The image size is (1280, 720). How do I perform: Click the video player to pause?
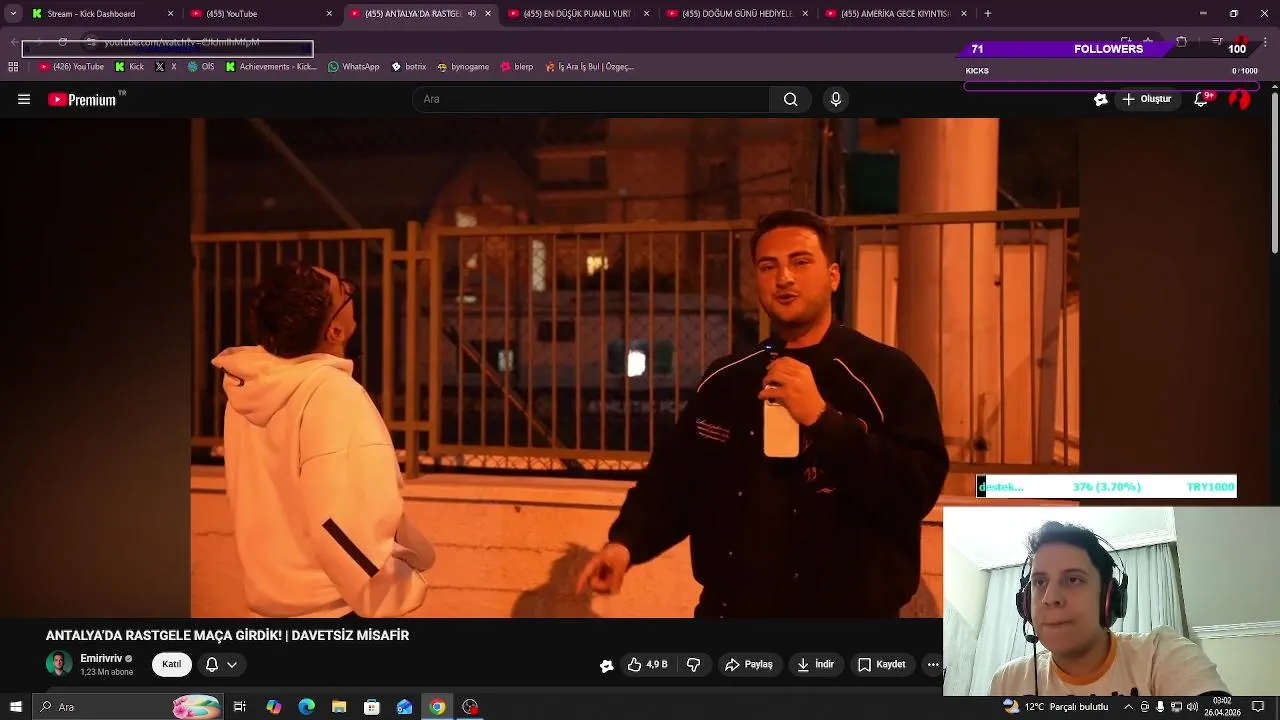635,367
